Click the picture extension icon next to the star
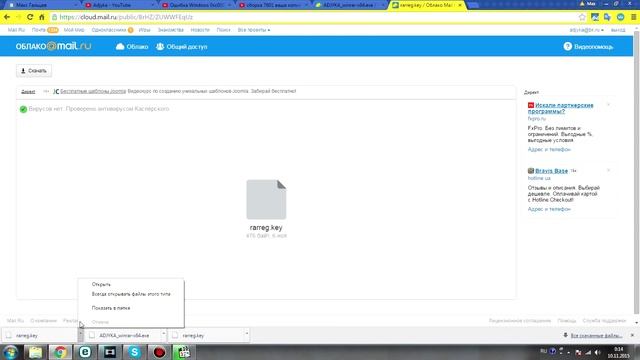Screen dimensions: 640x360 pyautogui.click(x=595, y=17)
